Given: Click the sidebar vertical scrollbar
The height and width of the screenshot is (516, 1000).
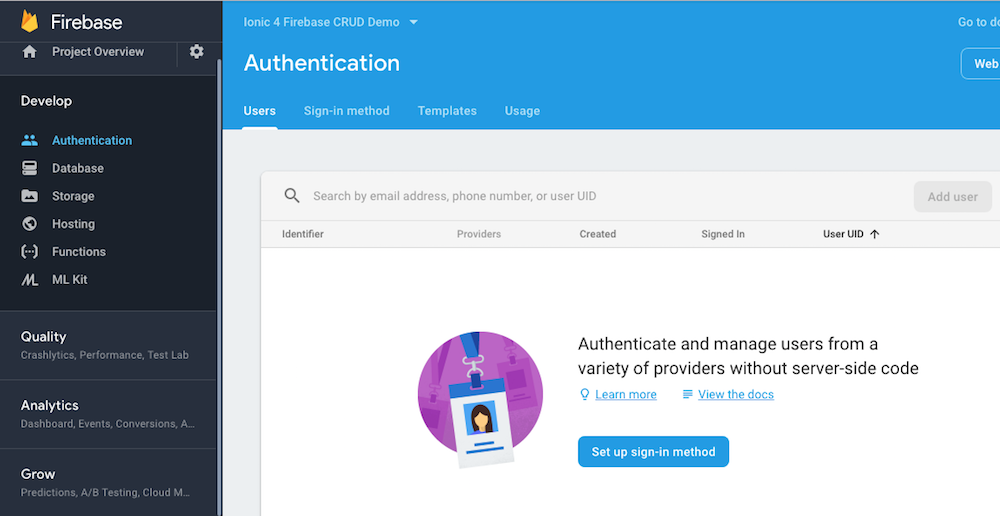Looking at the screenshot, I should (219, 287).
